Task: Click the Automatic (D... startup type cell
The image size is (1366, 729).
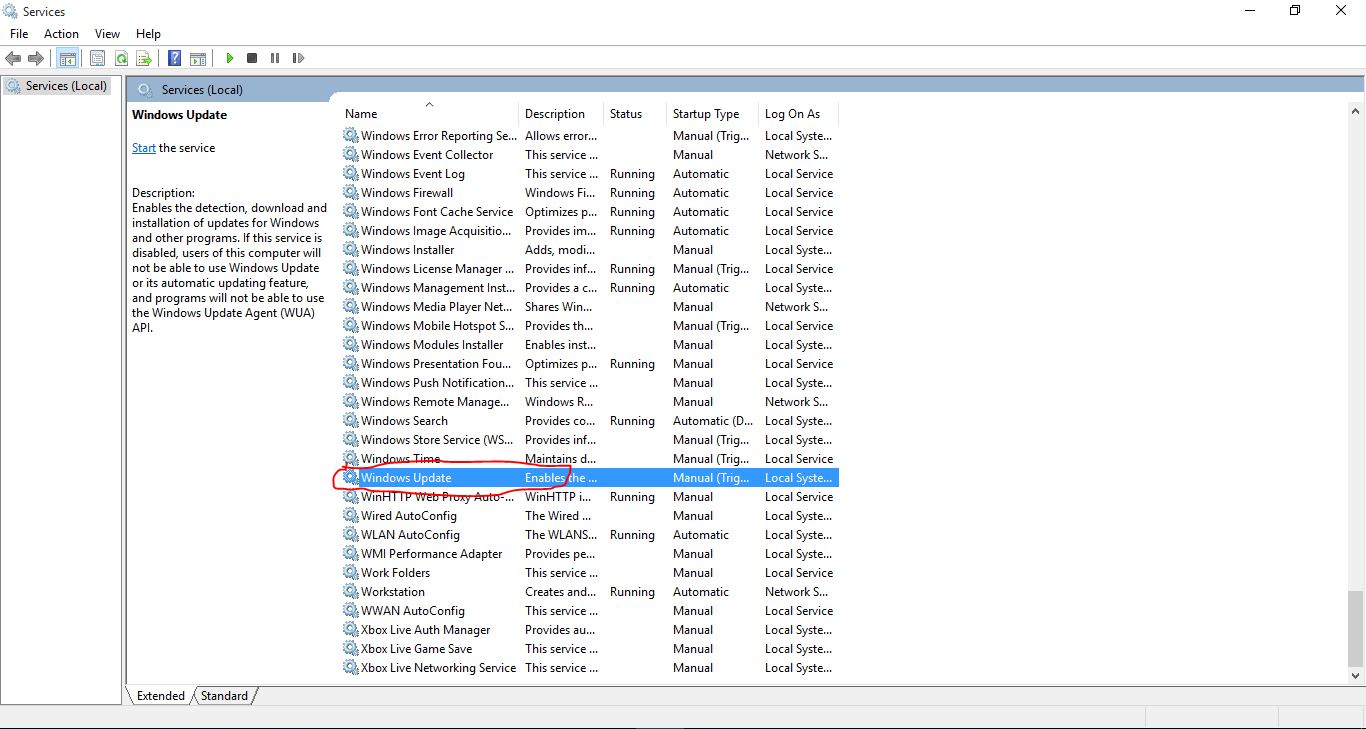Action: click(713, 421)
